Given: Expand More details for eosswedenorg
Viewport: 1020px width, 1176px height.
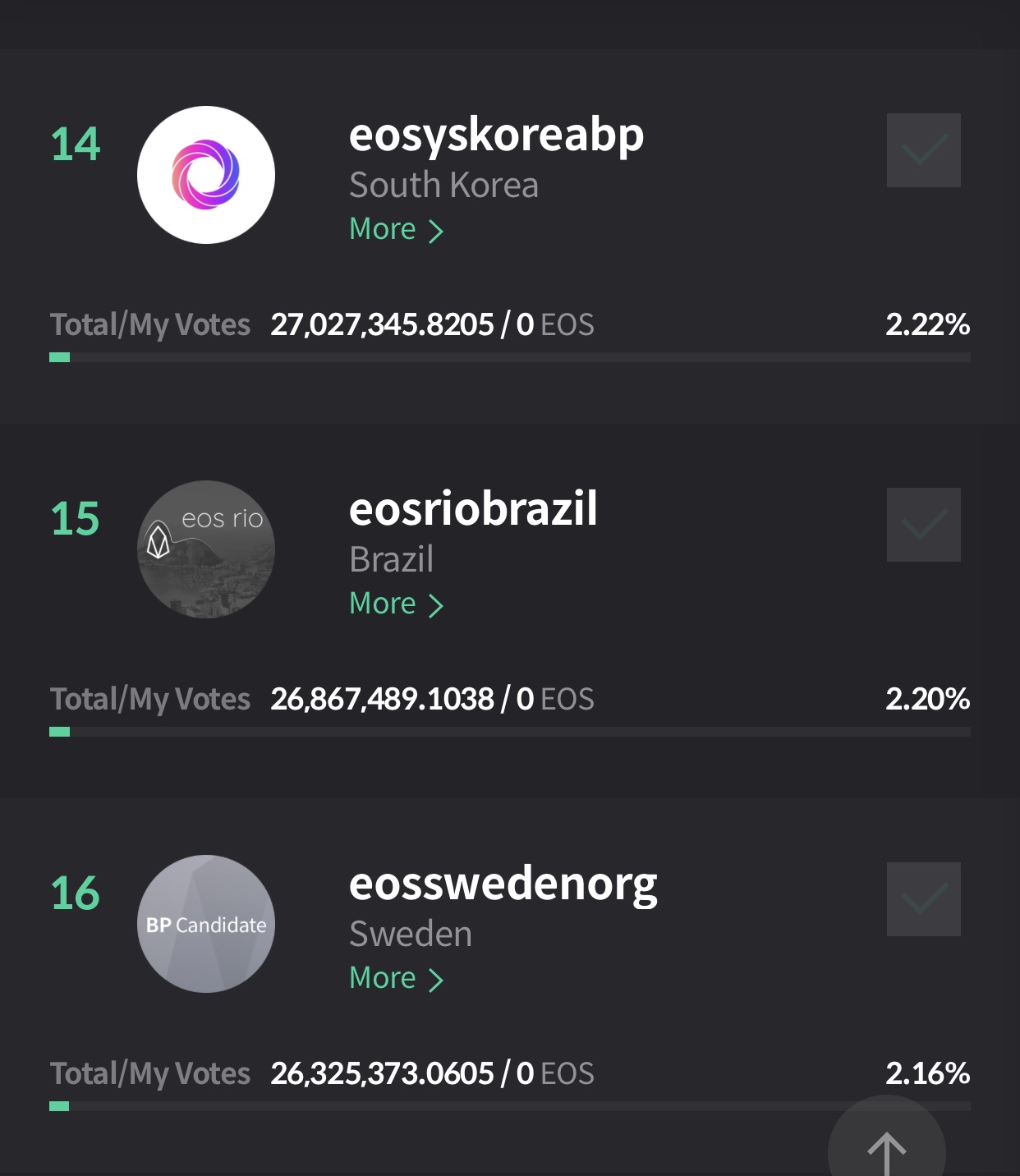Looking at the screenshot, I should click(397, 978).
